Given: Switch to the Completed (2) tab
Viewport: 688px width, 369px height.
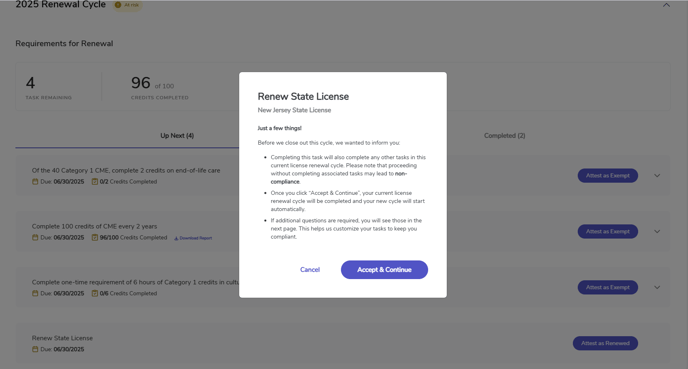Looking at the screenshot, I should pos(505,136).
